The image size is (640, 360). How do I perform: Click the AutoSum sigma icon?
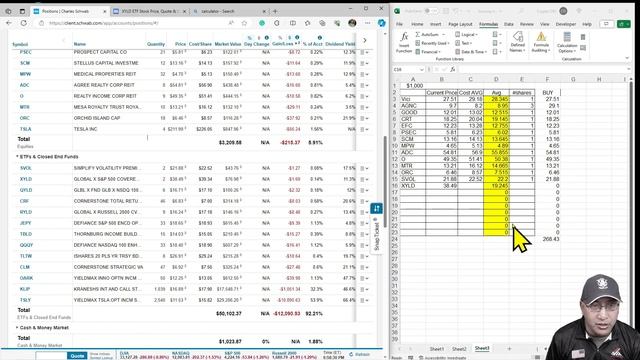click(418, 35)
